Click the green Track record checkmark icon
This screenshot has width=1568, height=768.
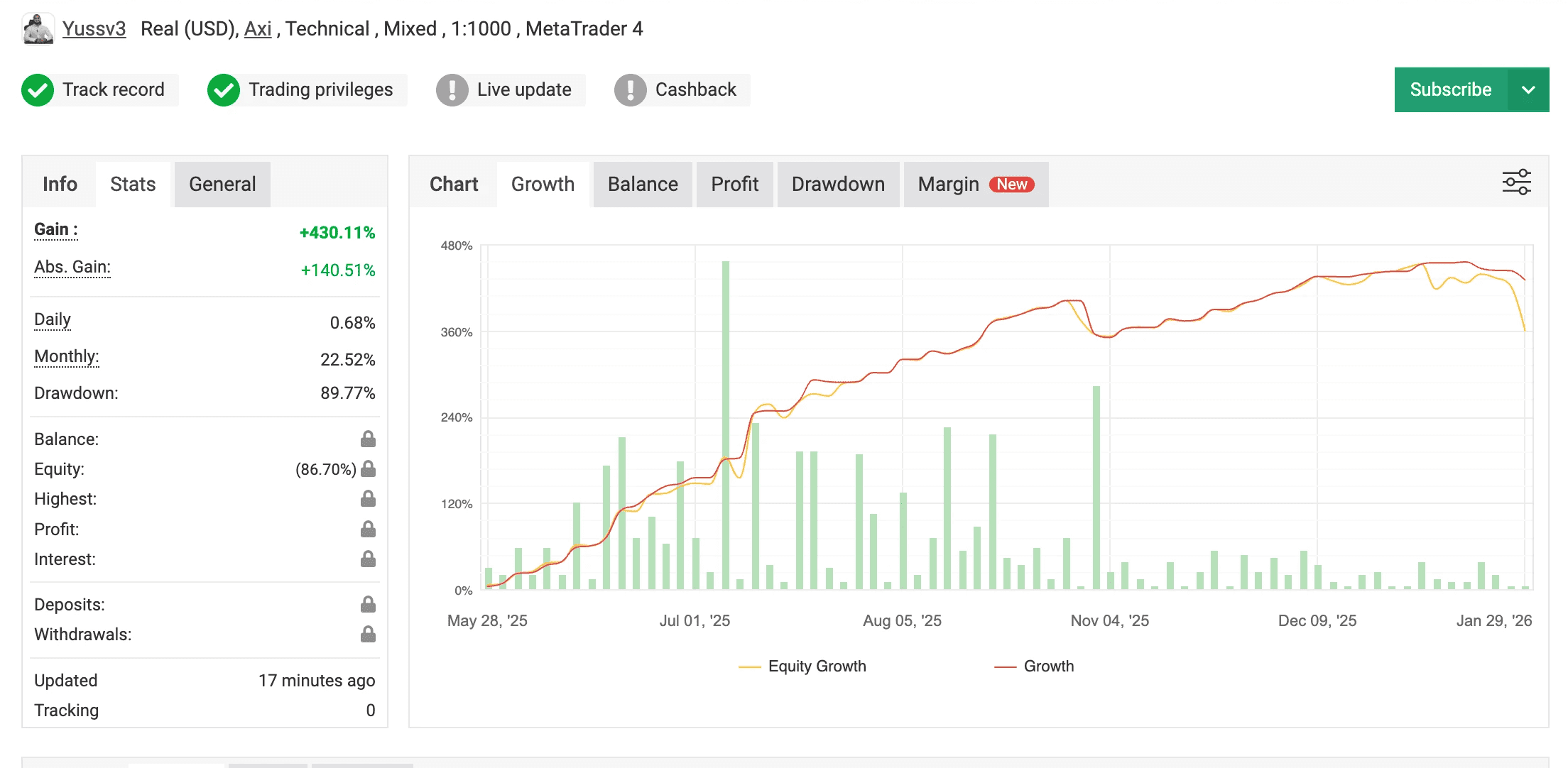[x=38, y=90]
